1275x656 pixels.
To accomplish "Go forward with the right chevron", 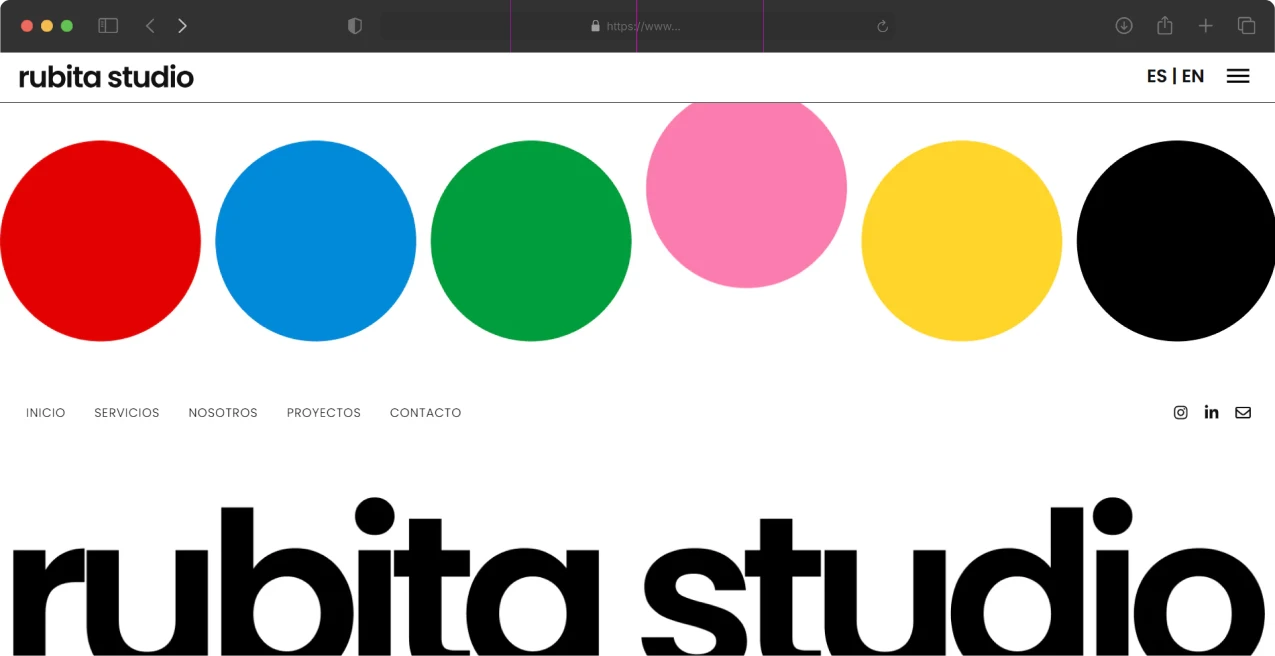I will [x=182, y=26].
